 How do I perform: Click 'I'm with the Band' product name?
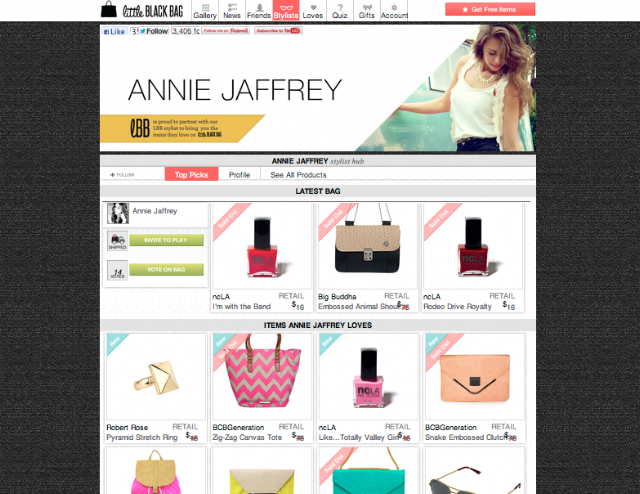pos(241,306)
